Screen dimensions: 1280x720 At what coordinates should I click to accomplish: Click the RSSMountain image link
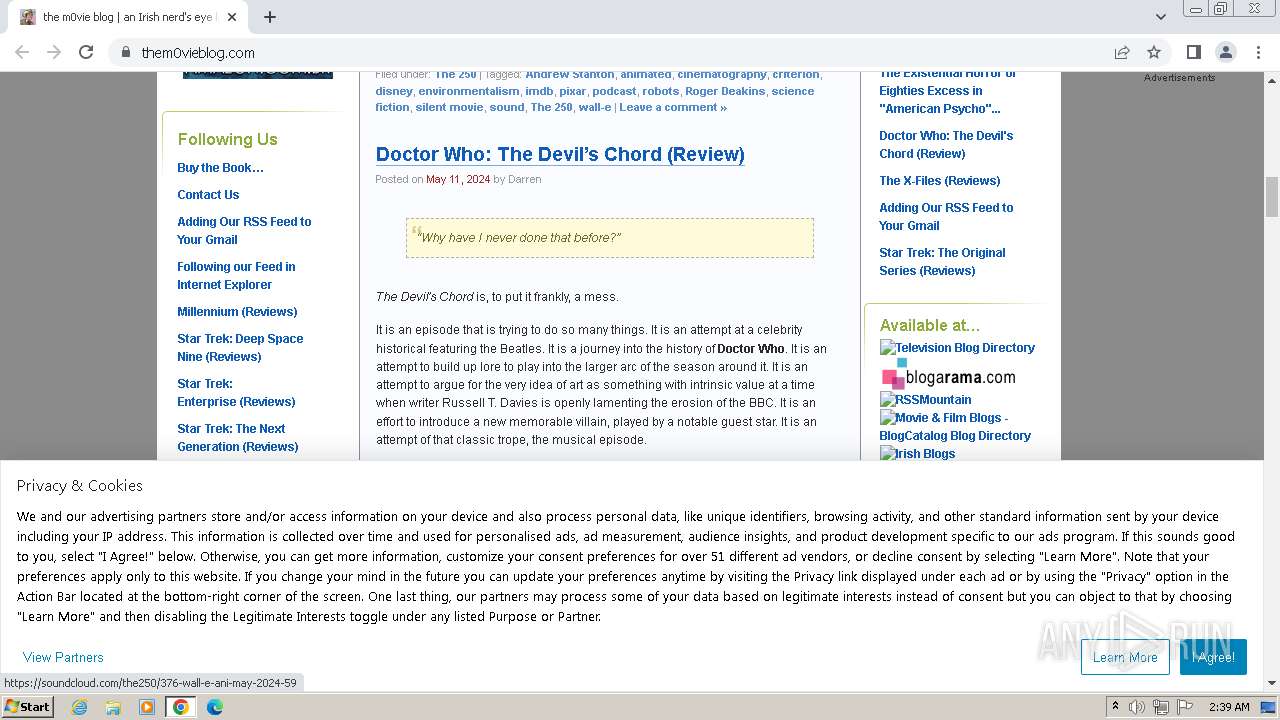(925, 399)
